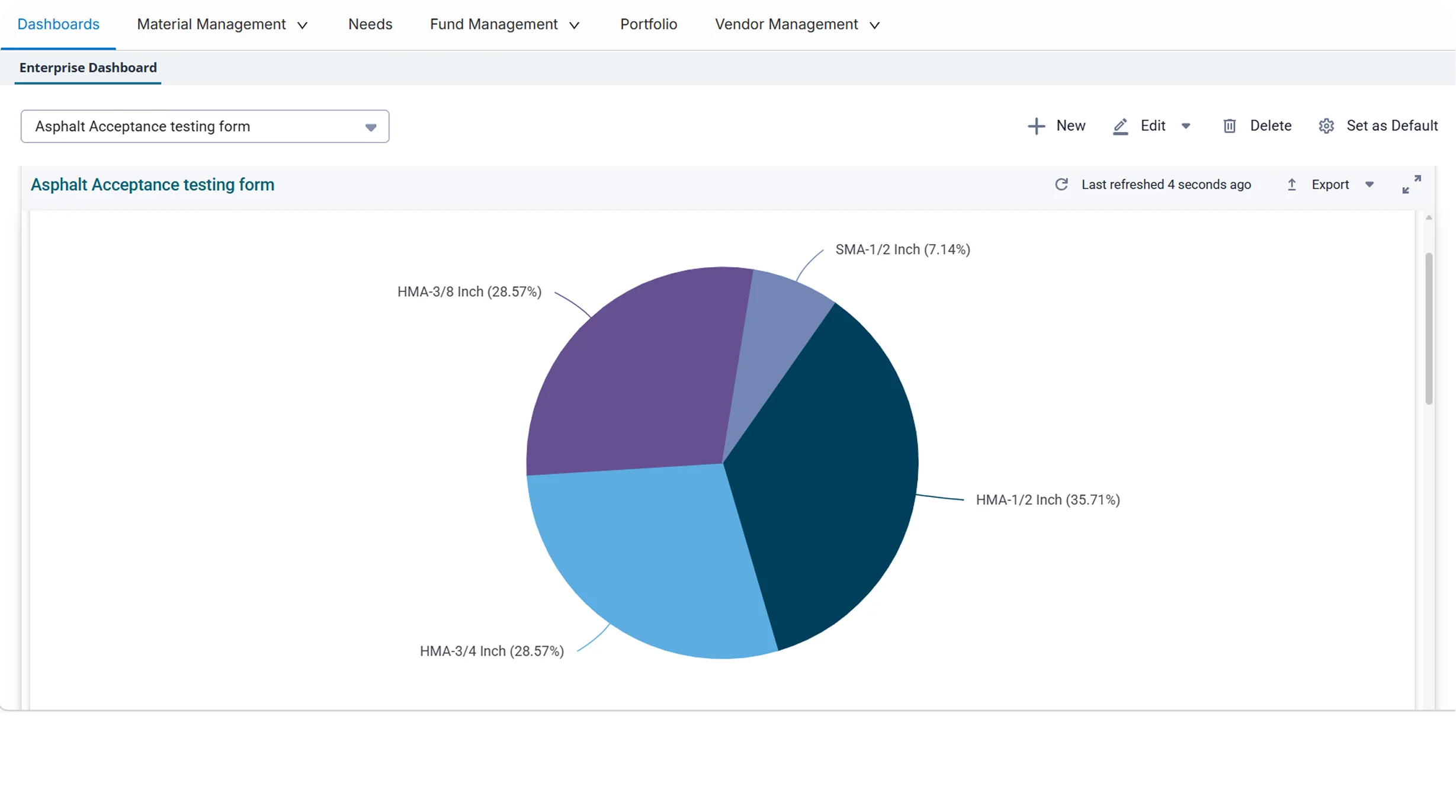Click the Export upload arrow icon
The width and height of the screenshot is (1456, 812).
1292,185
